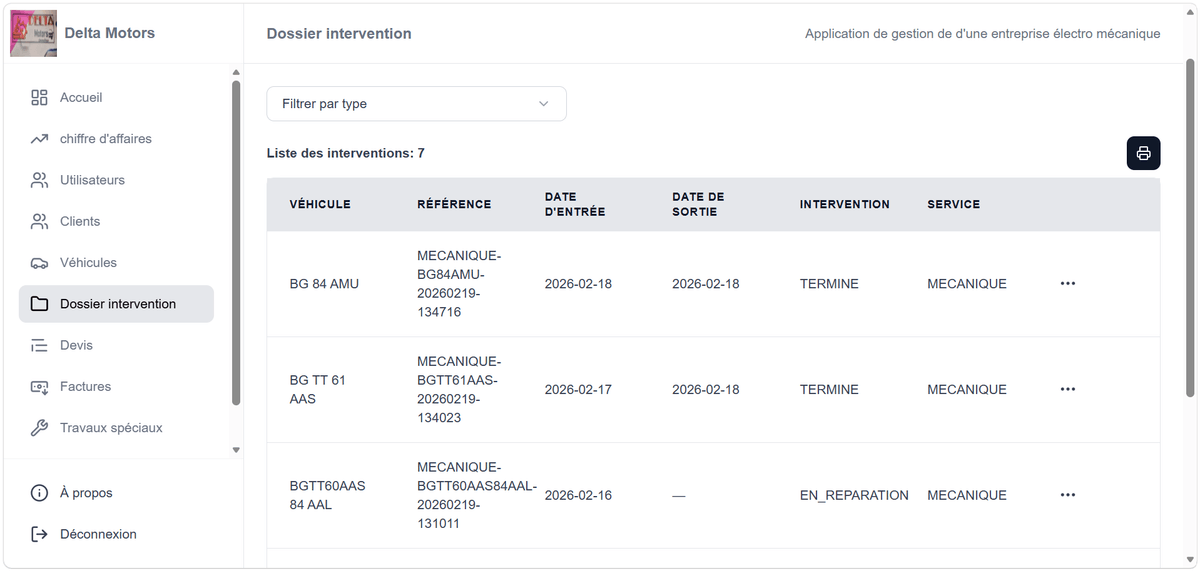Click the DATE DE SORTIE column header
Image resolution: width=1200 pixels, height=571 pixels.
(698, 204)
